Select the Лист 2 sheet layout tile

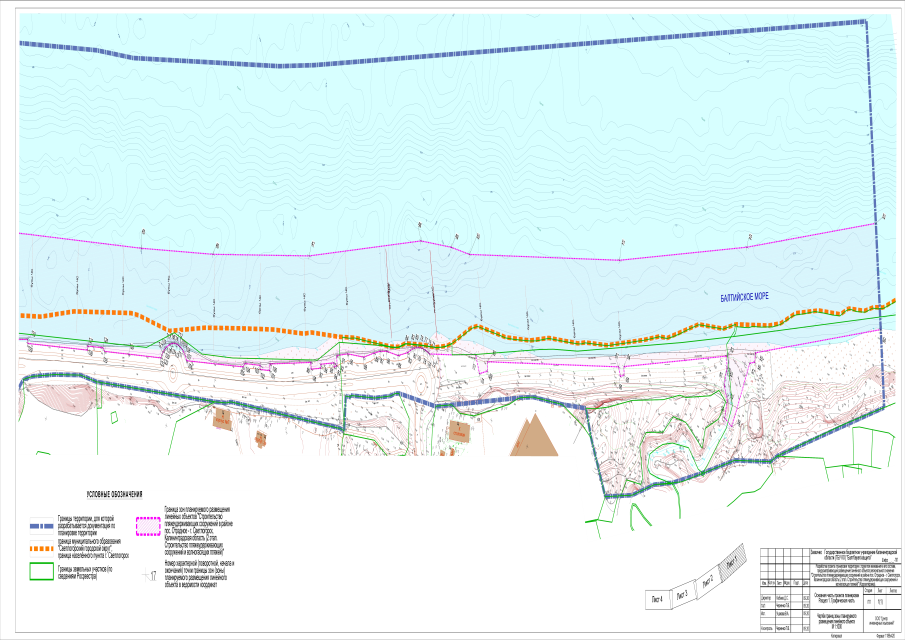point(708,580)
